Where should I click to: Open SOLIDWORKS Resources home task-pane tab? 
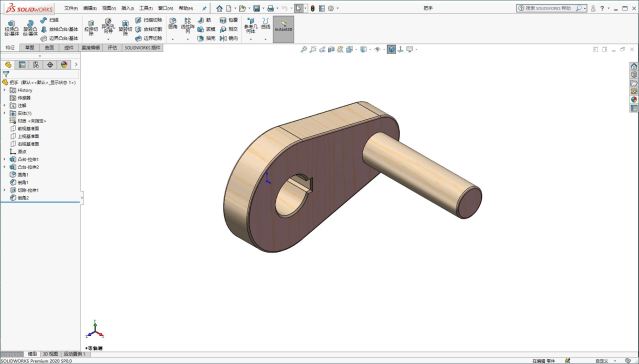(x=634, y=66)
